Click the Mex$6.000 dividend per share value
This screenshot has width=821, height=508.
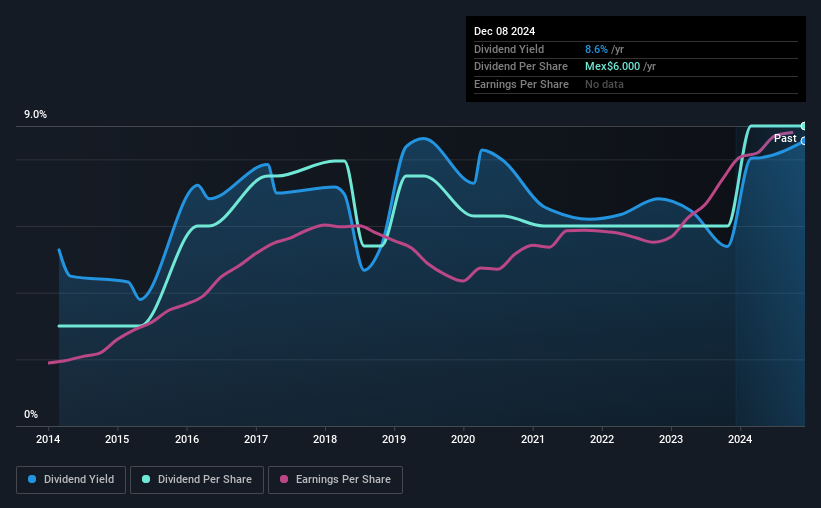pyautogui.click(x=612, y=67)
